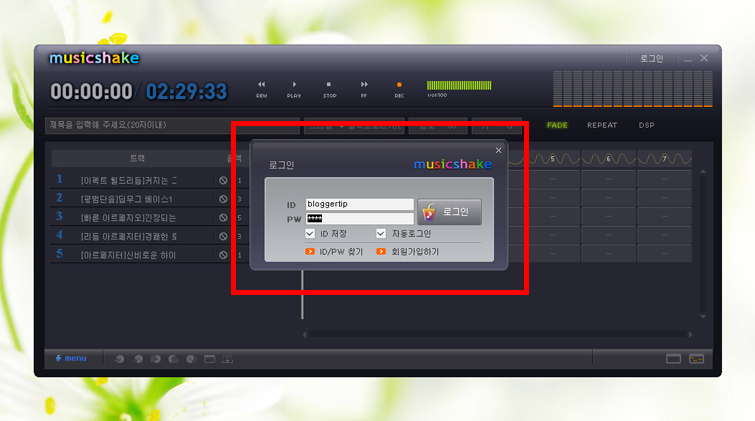Adjust the green volume level bar
The height and width of the screenshot is (421, 755).
[x=459, y=85]
